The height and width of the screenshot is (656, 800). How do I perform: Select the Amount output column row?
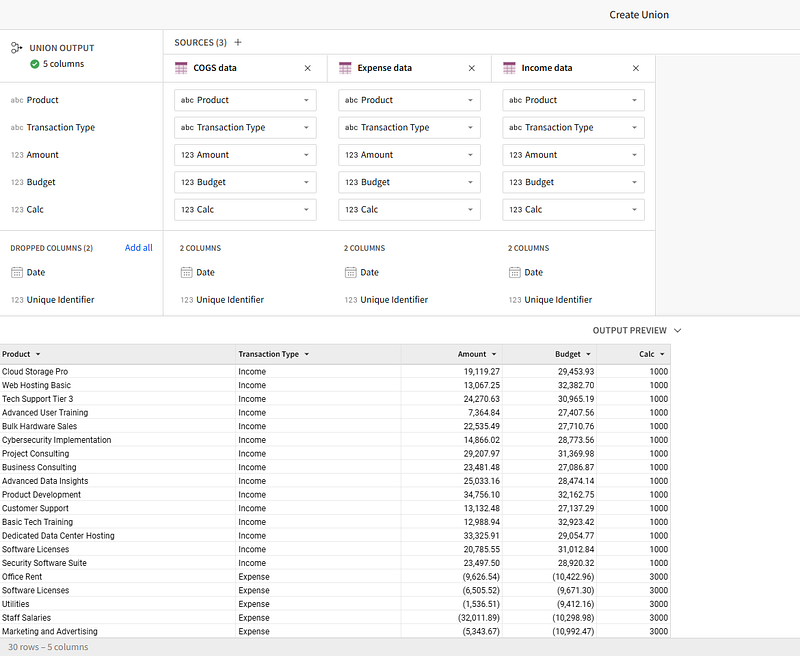pyautogui.click(x=82, y=155)
